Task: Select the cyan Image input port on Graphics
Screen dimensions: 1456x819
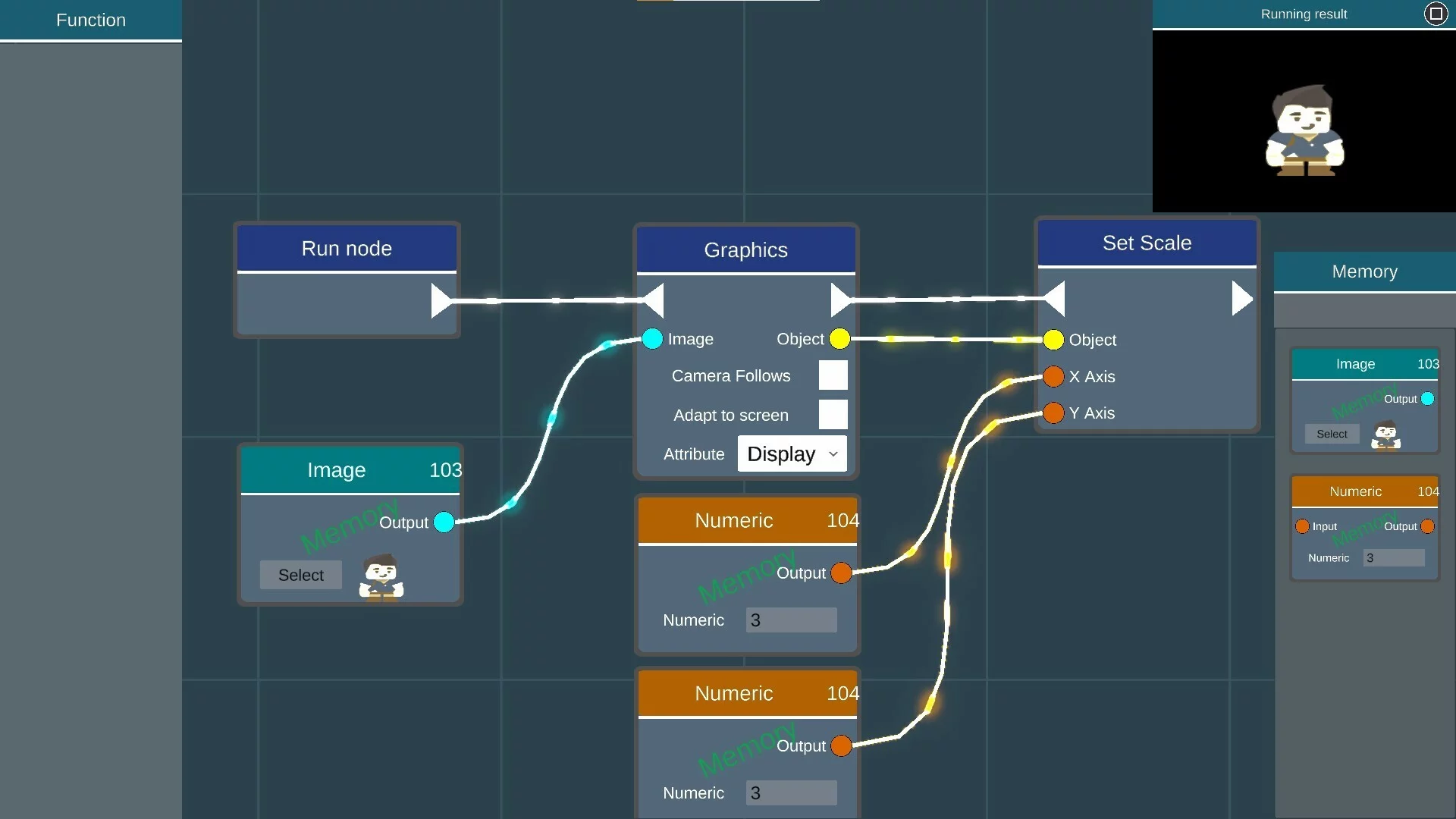Action: (x=652, y=339)
